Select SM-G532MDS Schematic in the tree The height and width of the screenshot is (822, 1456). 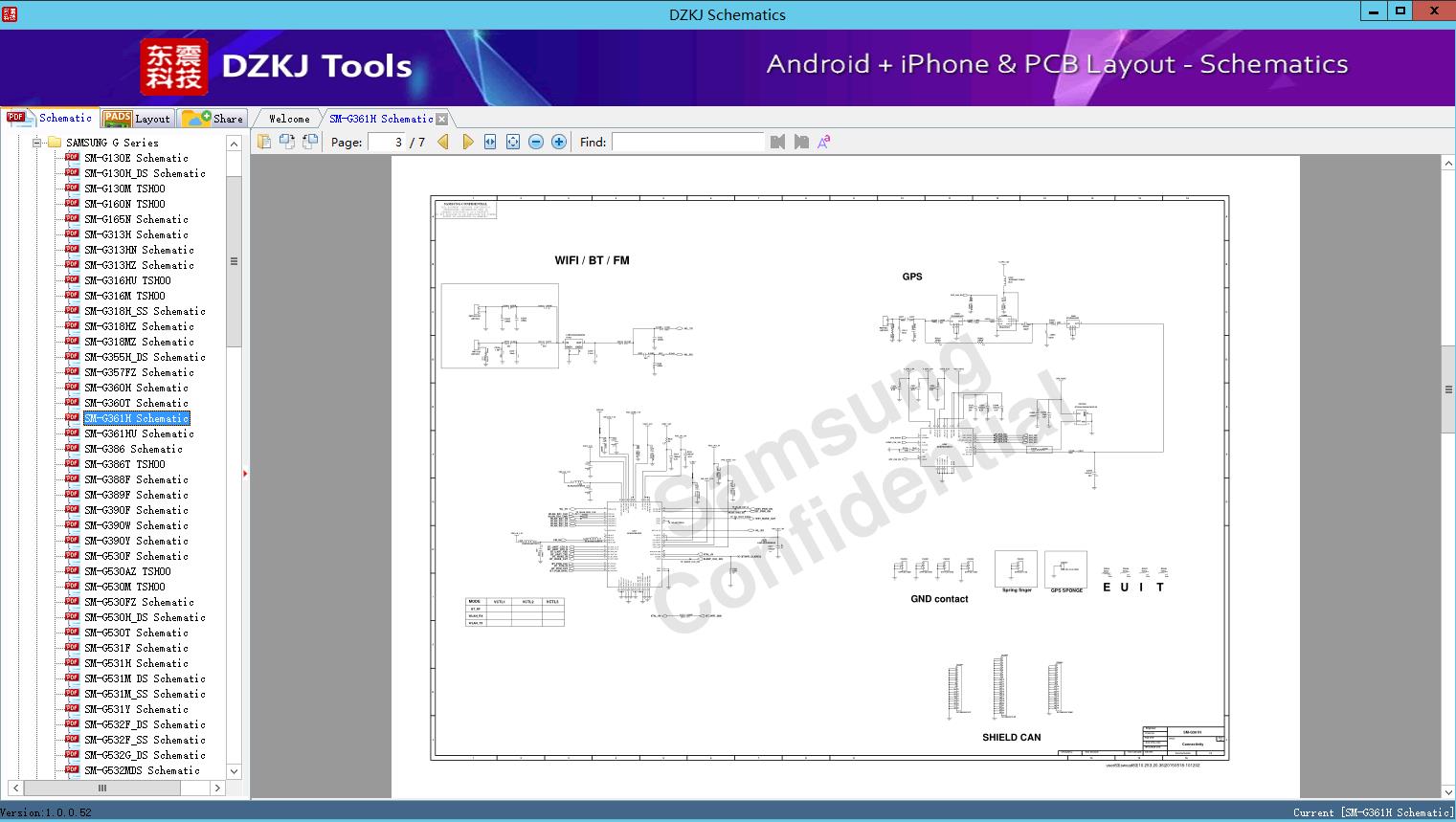click(142, 770)
